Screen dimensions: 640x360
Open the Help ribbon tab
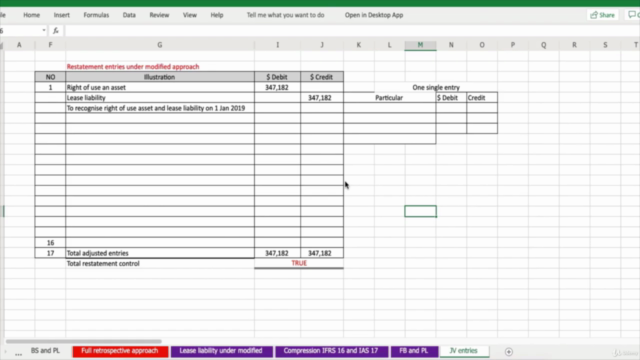(217, 15)
